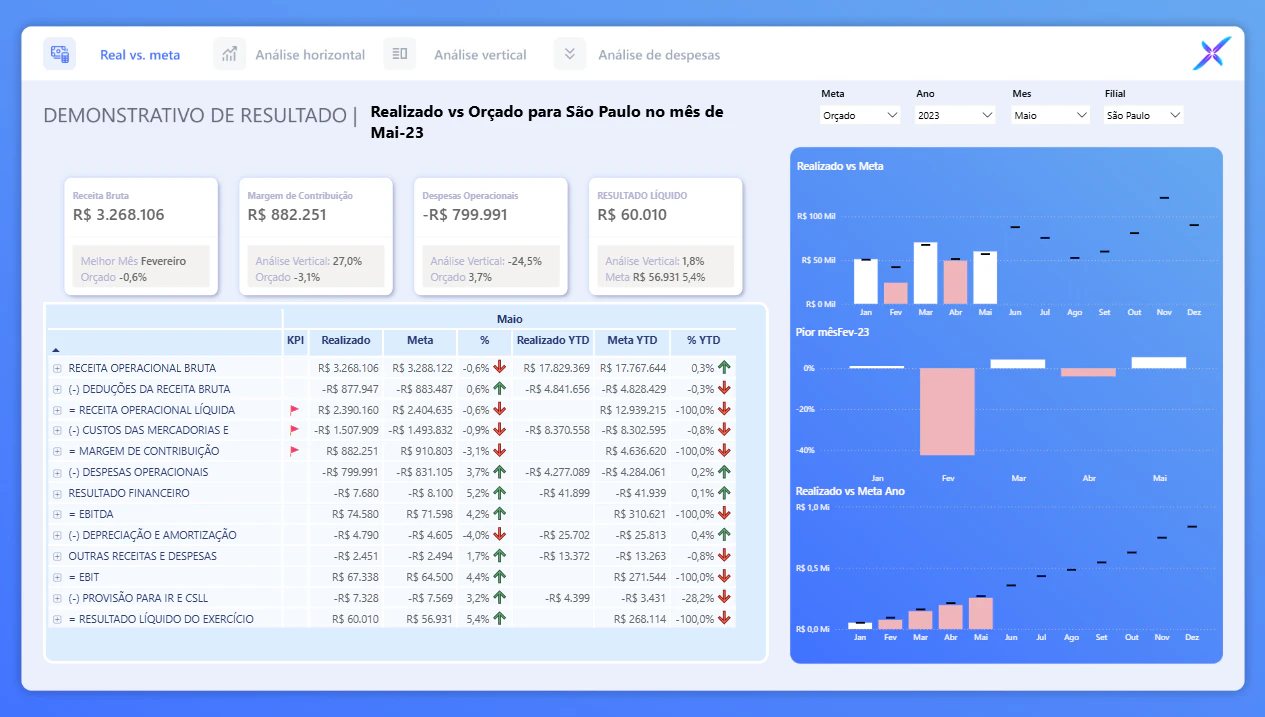
Task: Select the Receita Bruta card
Action: [141, 236]
